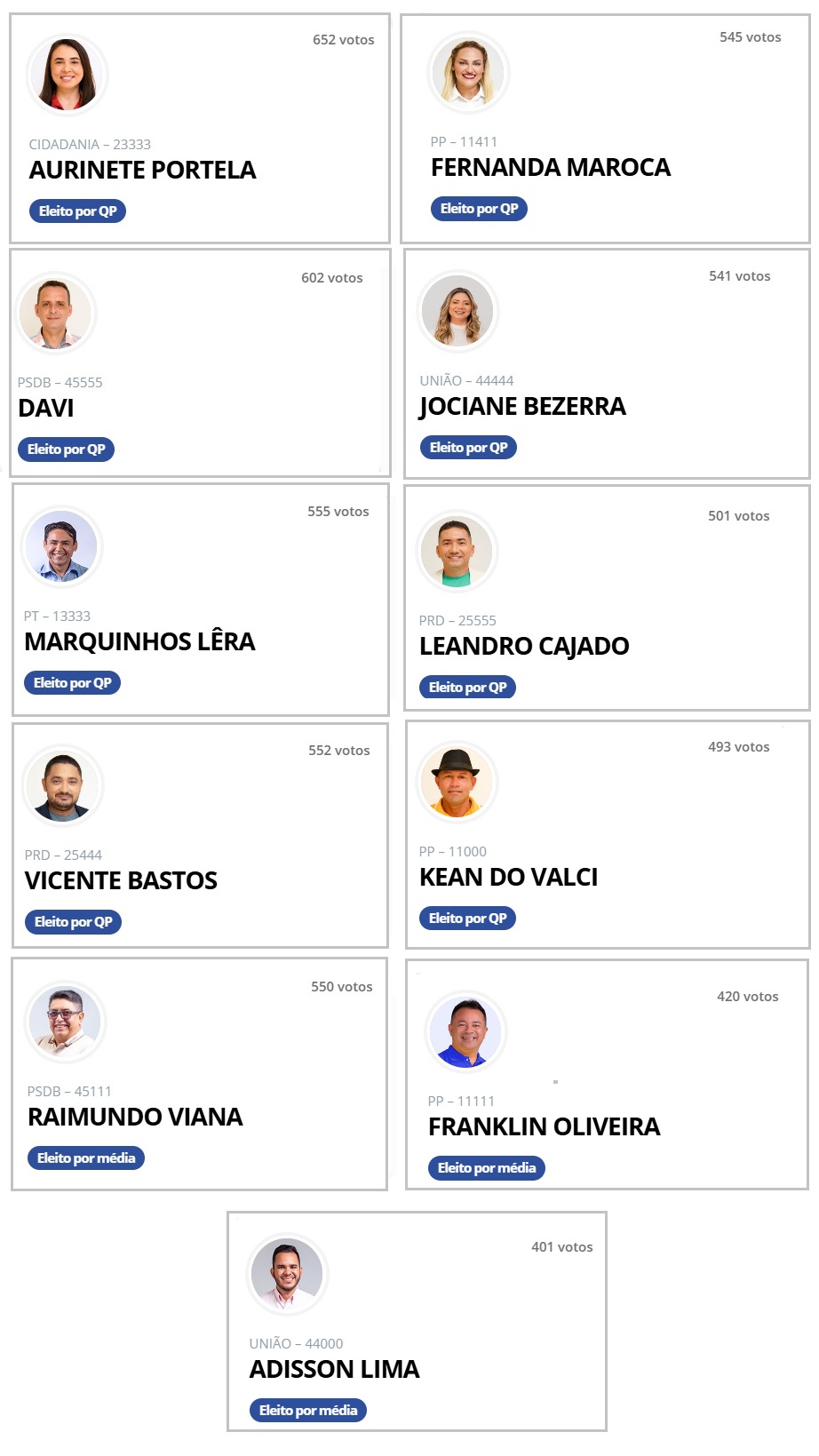Select Marquinhos Lêra's round photo
This screenshot has width=819, height=1456.
(62, 546)
